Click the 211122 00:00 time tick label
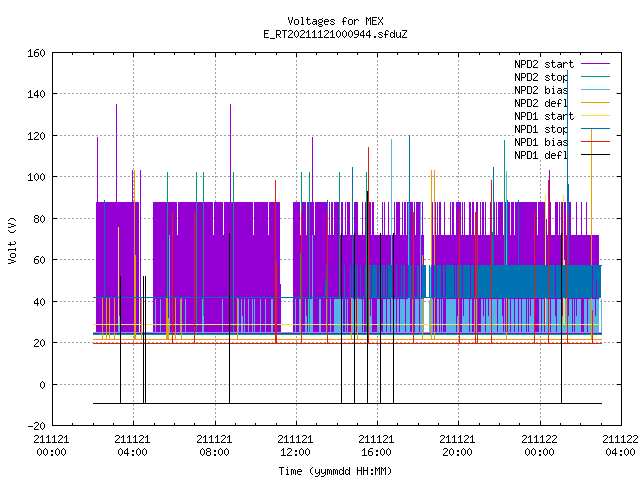 point(540,446)
